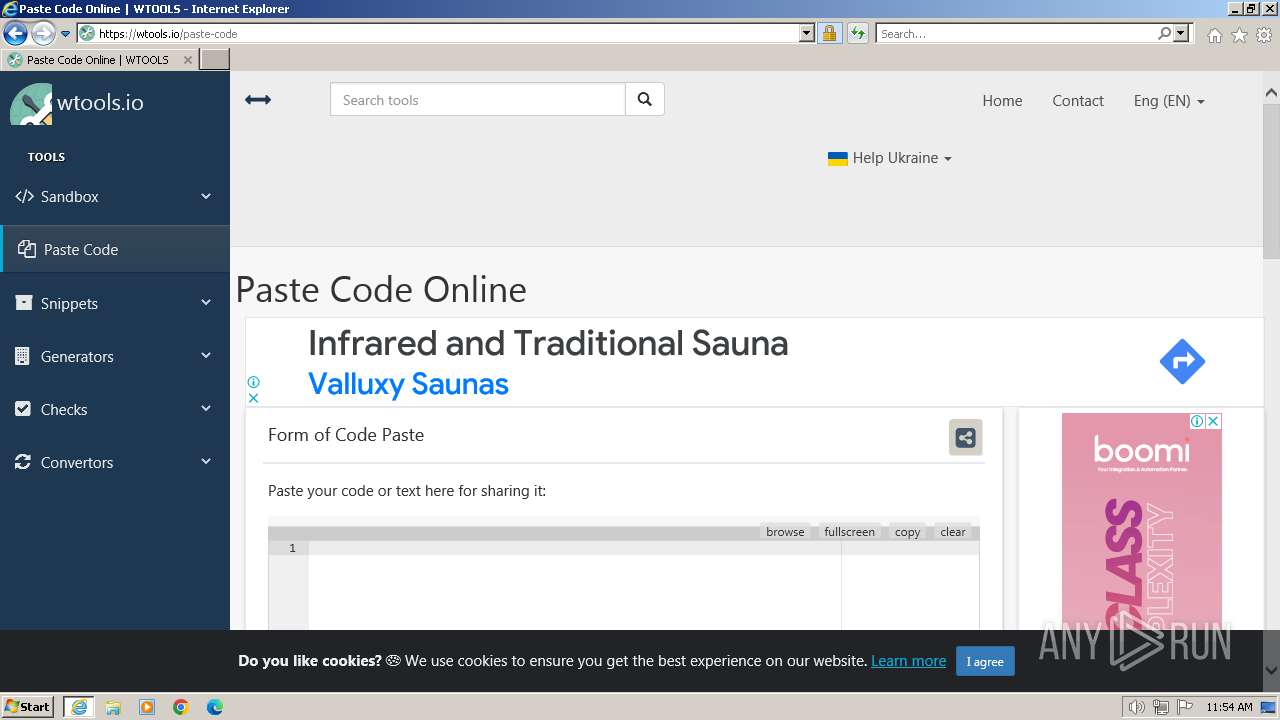Open the IE tools gear icon
Viewport: 1280px width, 720px height.
(1264, 35)
